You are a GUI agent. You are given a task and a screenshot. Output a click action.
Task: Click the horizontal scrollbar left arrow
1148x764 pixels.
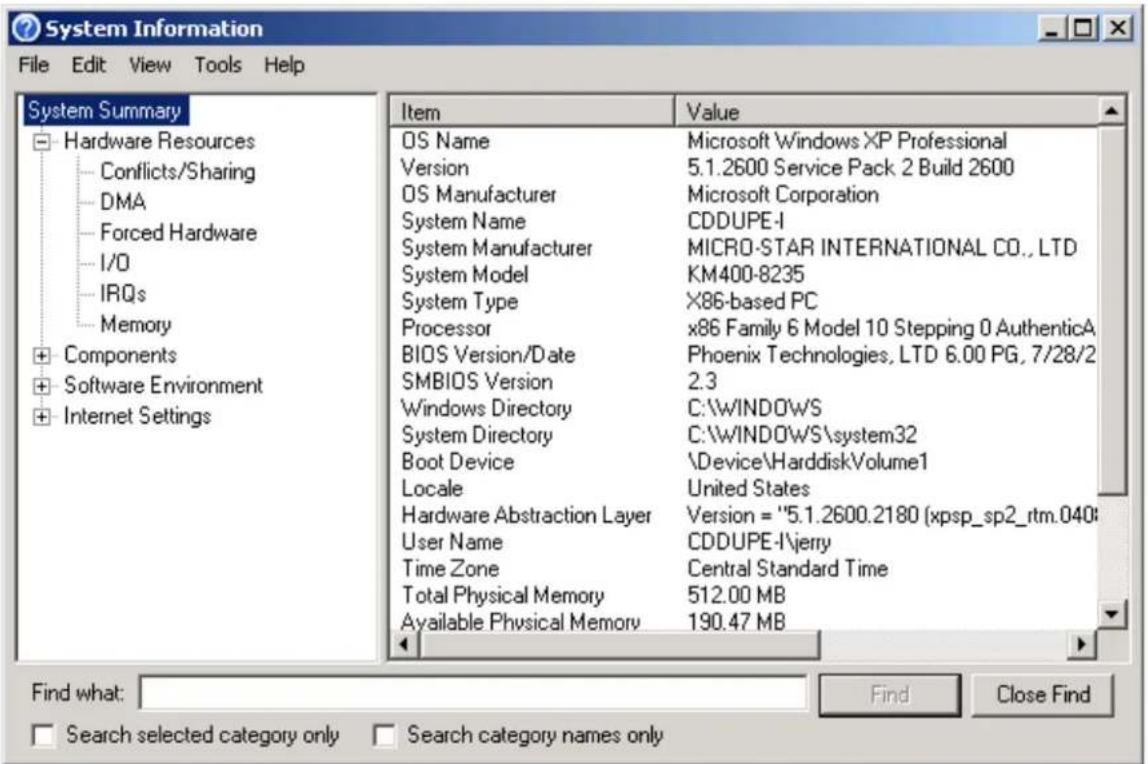[404, 645]
